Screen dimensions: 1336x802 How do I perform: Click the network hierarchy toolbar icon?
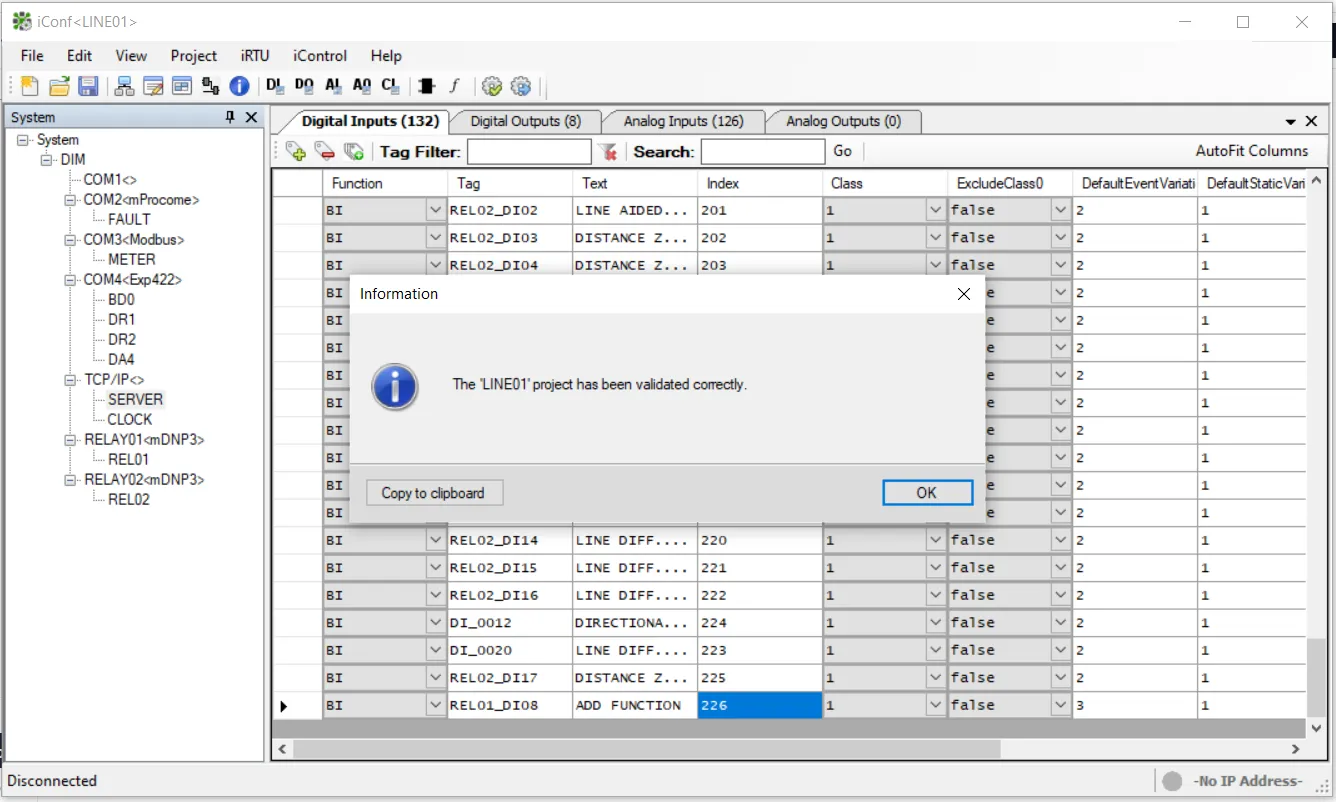coord(124,86)
